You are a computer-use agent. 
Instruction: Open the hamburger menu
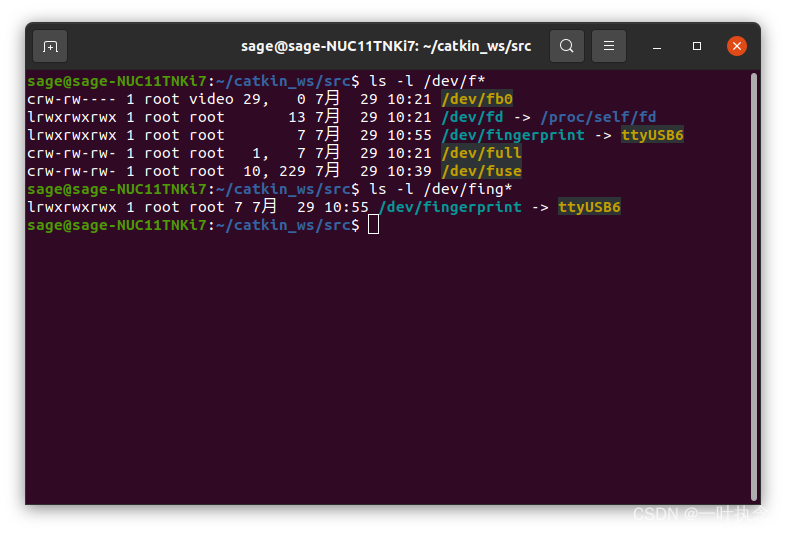tap(609, 46)
